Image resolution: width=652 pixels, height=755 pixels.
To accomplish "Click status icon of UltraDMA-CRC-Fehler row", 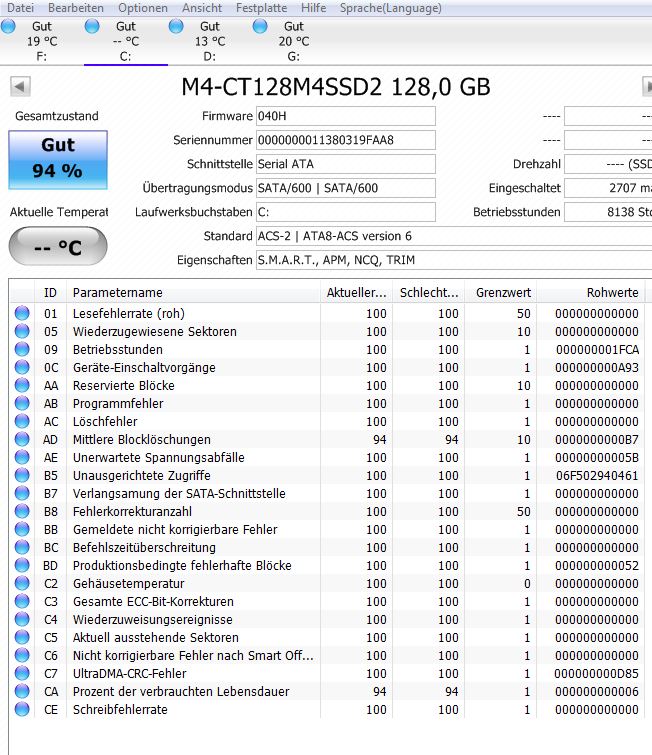I will point(22,673).
